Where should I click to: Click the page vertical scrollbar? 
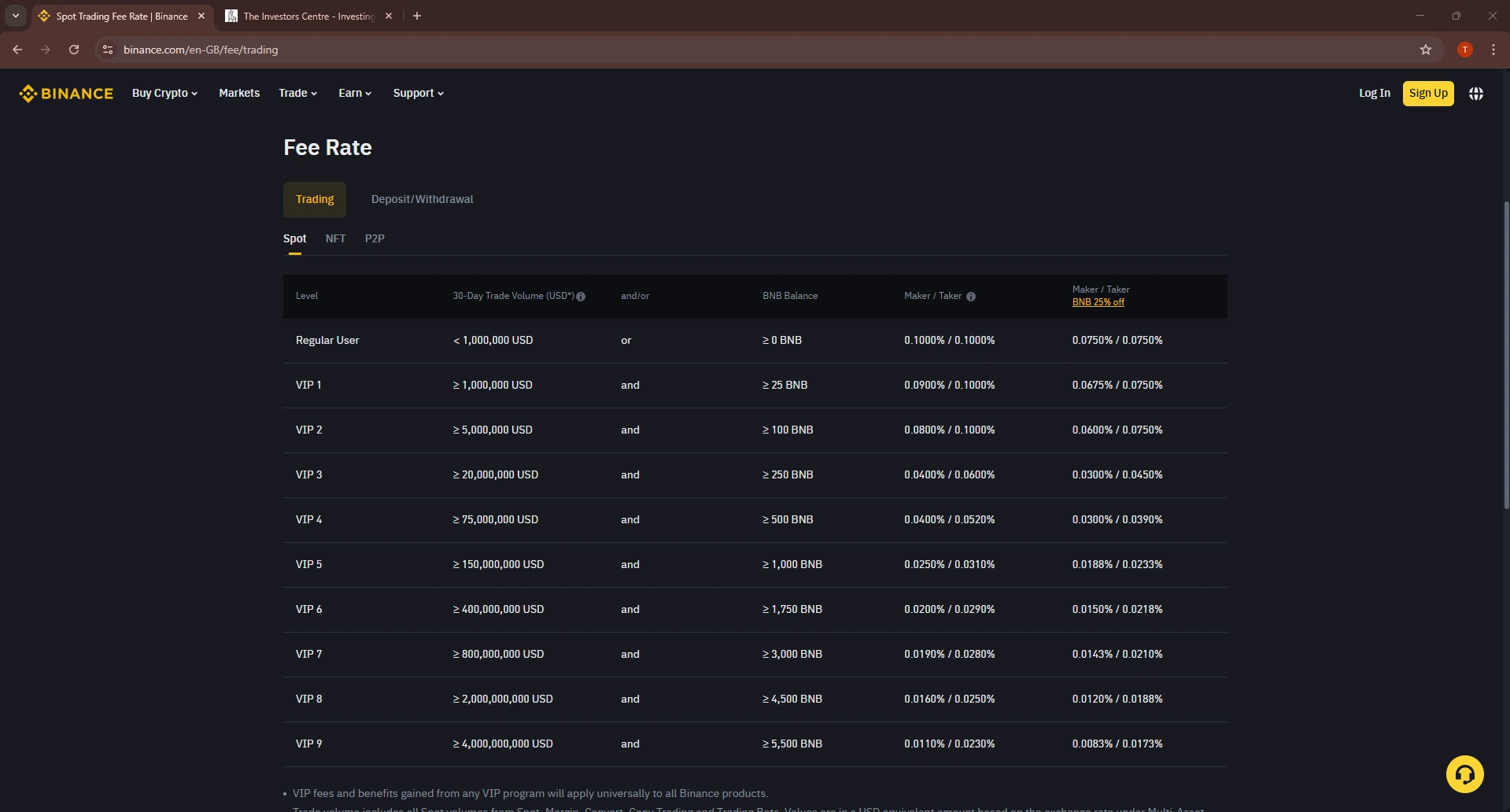click(x=1506, y=354)
